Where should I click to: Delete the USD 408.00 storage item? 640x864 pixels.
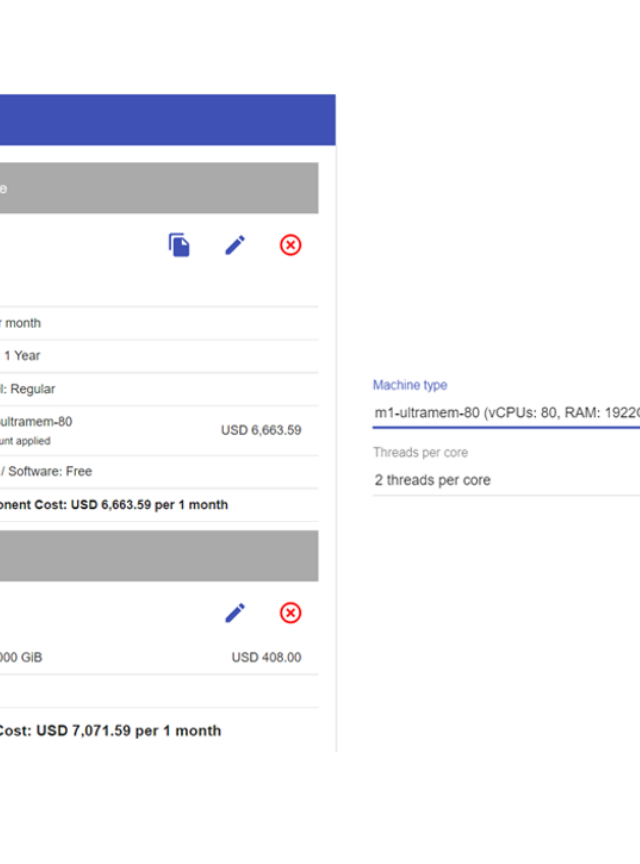291,613
